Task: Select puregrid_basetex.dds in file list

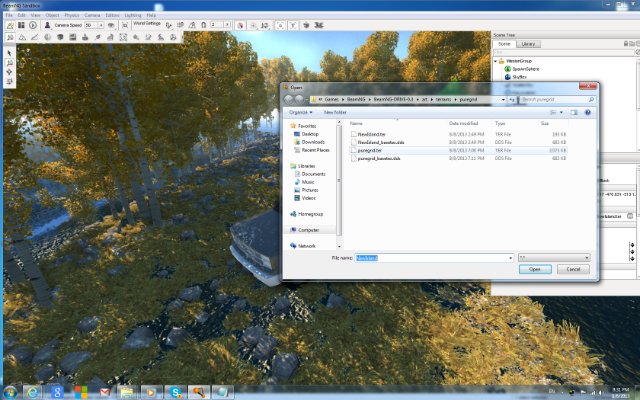Action: click(x=458, y=158)
